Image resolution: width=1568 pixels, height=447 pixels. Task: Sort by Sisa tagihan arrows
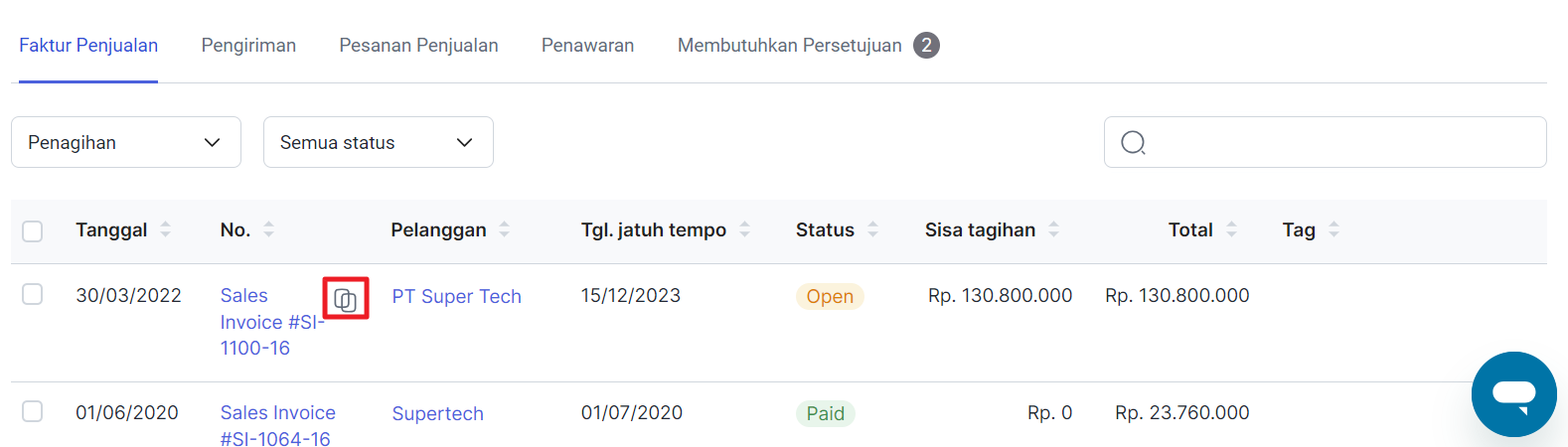1054,229
